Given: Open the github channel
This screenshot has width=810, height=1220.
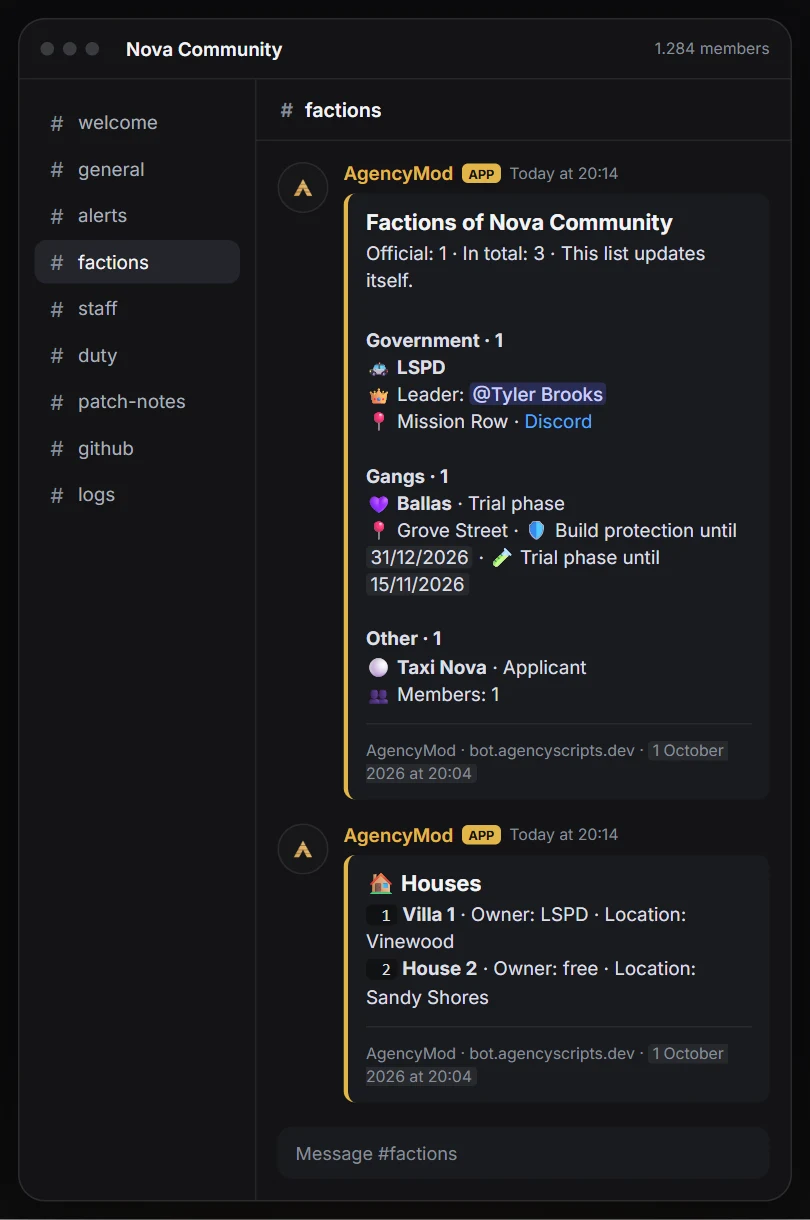Looking at the screenshot, I should click(137, 448).
